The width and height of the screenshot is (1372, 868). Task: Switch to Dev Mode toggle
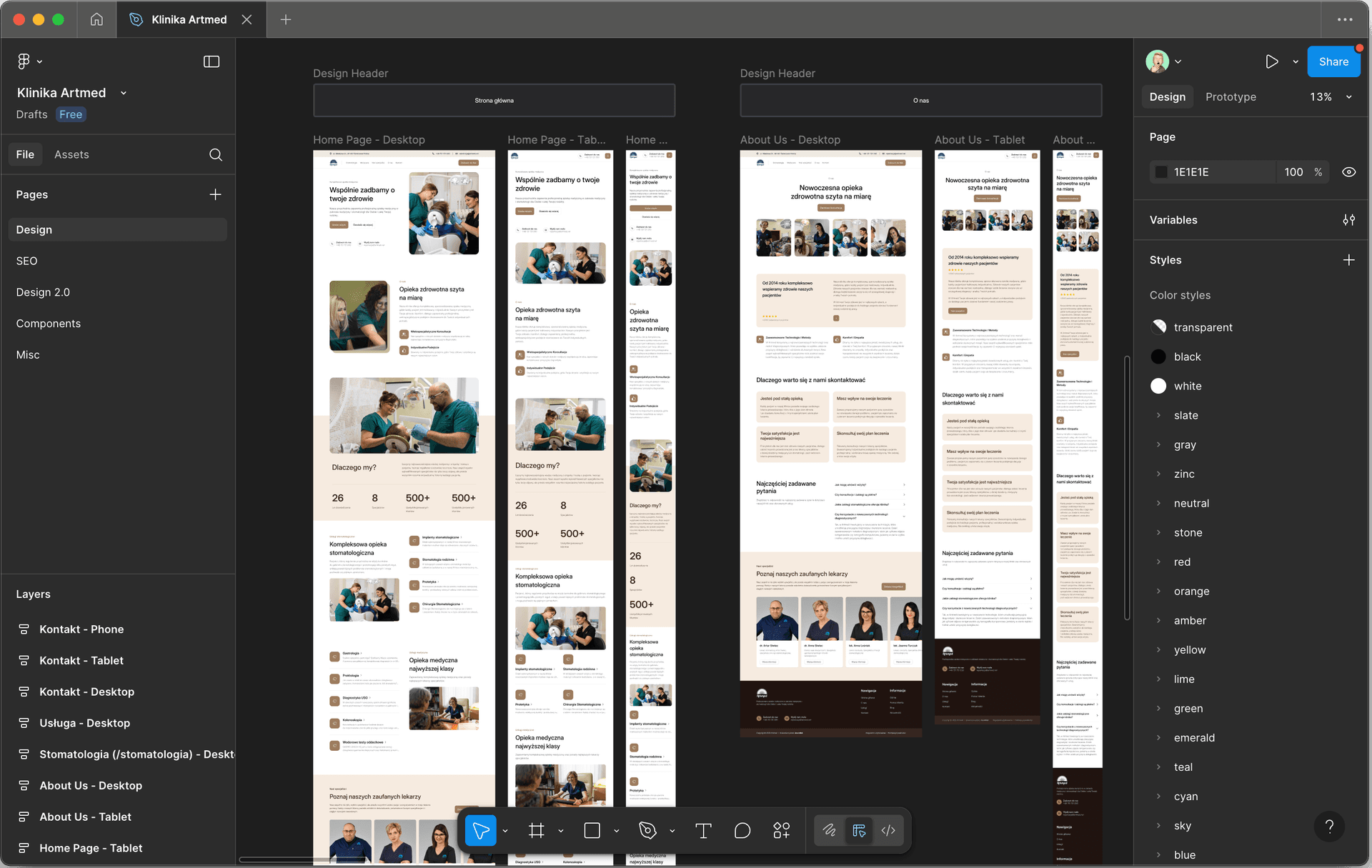(888, 830)
